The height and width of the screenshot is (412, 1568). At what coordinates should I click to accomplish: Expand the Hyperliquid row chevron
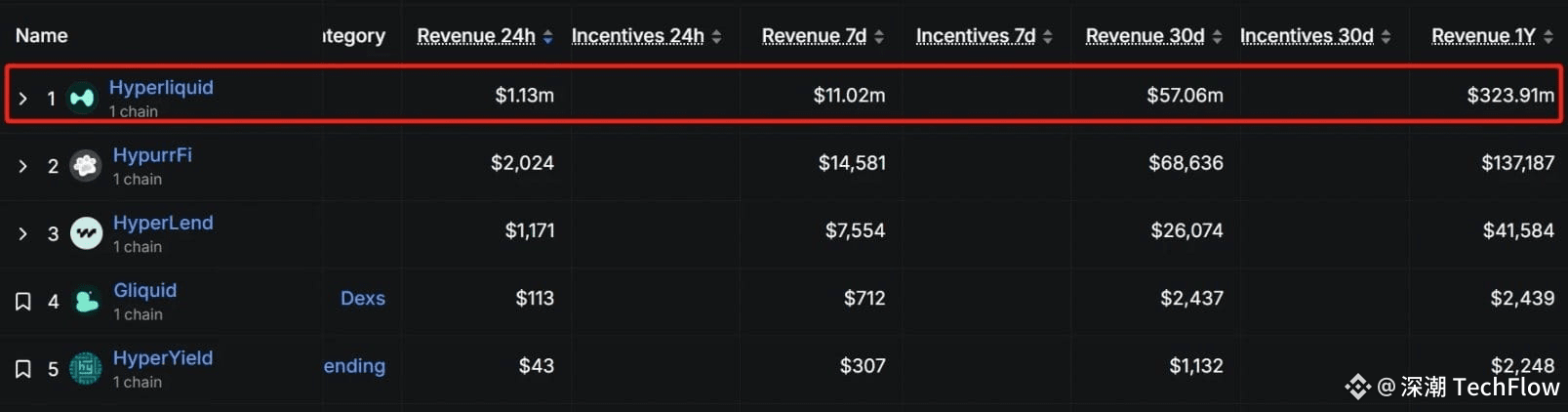(23, 98)
